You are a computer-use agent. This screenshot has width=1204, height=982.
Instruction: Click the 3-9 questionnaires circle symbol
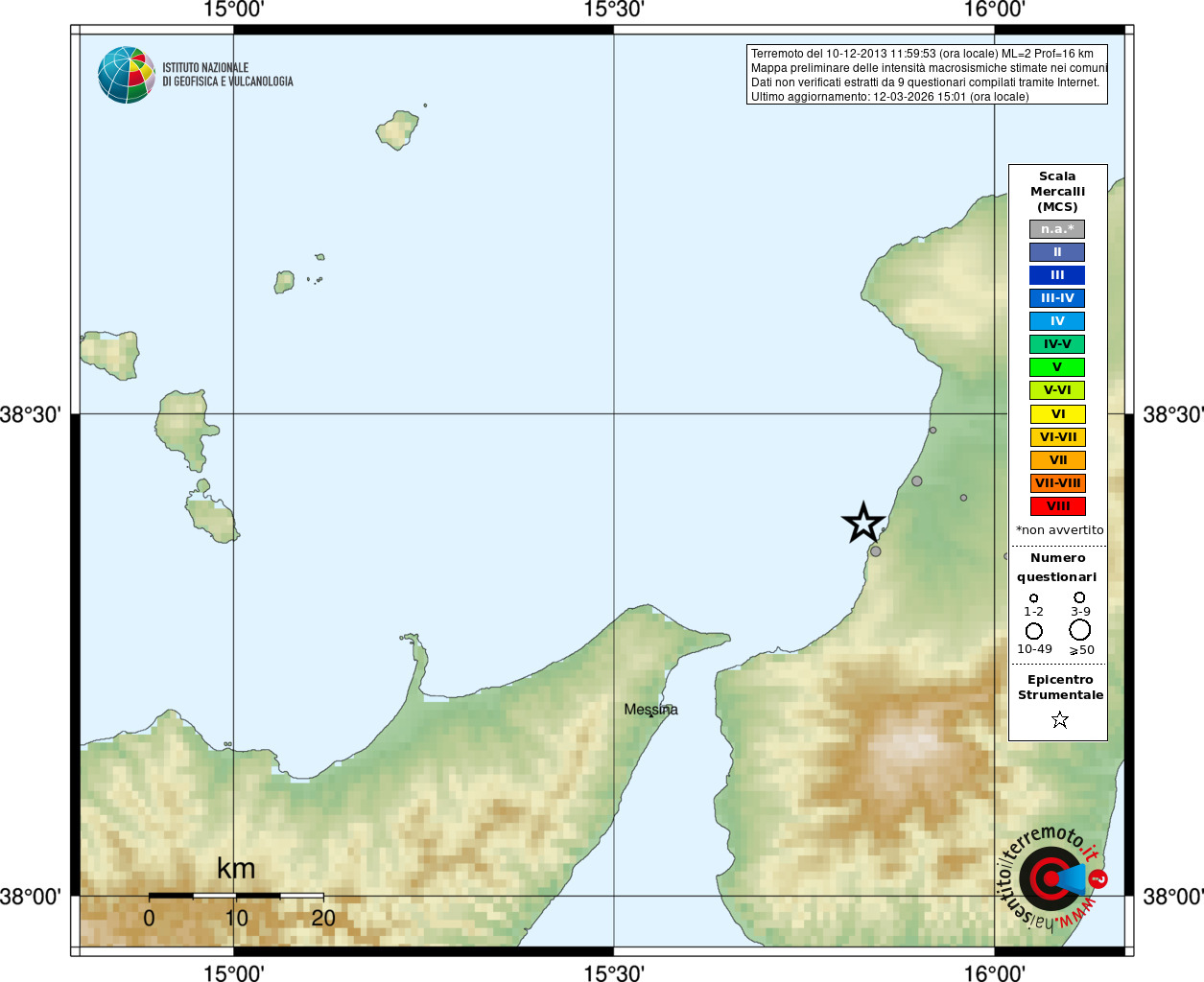click(1079, 597)
